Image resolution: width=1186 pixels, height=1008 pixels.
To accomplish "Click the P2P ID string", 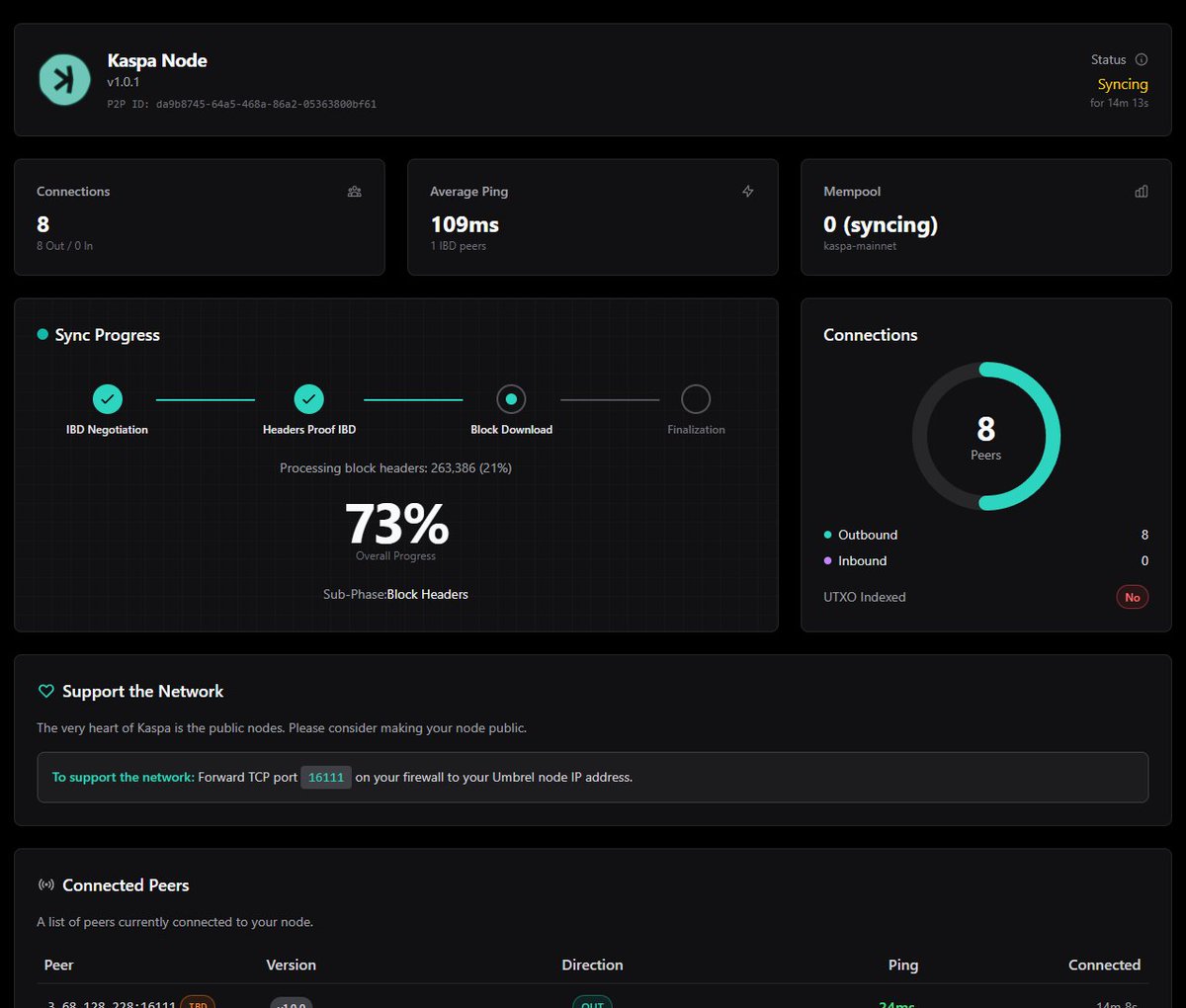I will (242, 104).
